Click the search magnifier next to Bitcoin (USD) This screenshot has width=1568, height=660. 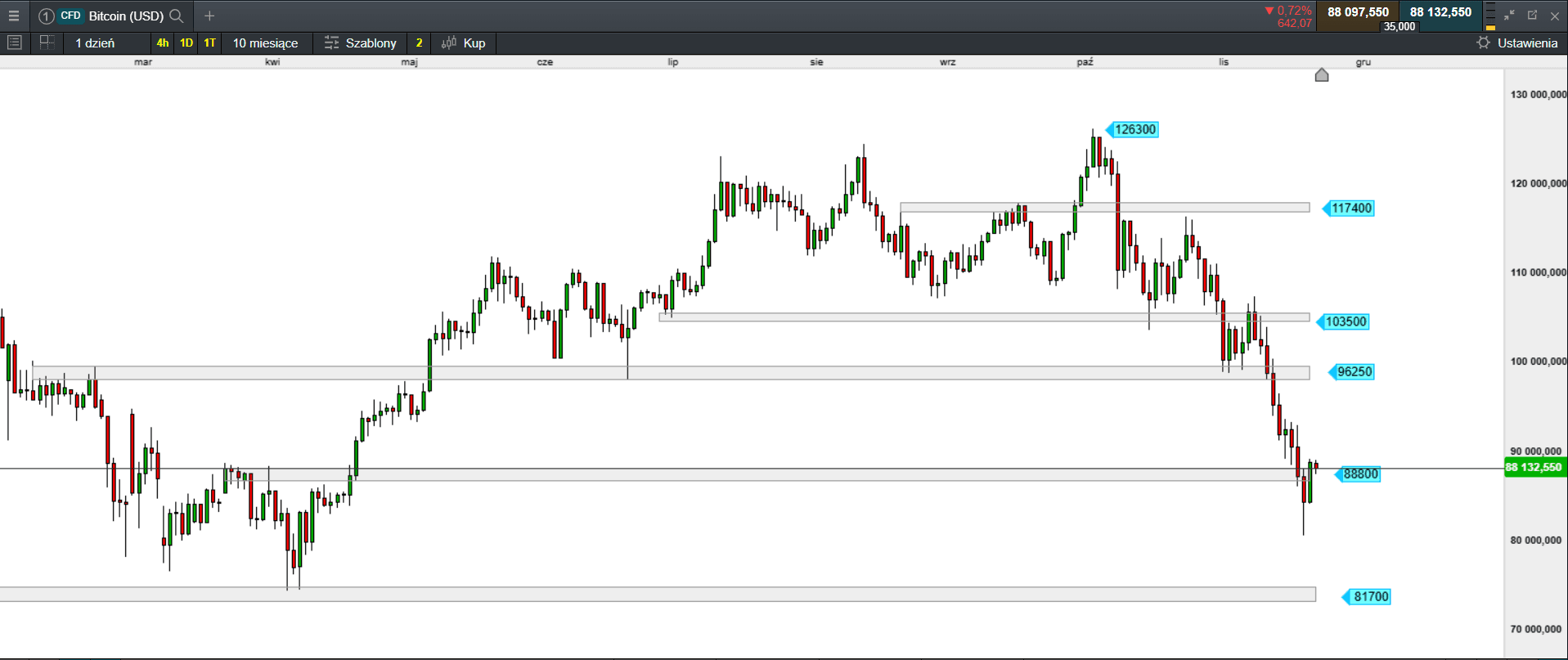click(176, 16)
